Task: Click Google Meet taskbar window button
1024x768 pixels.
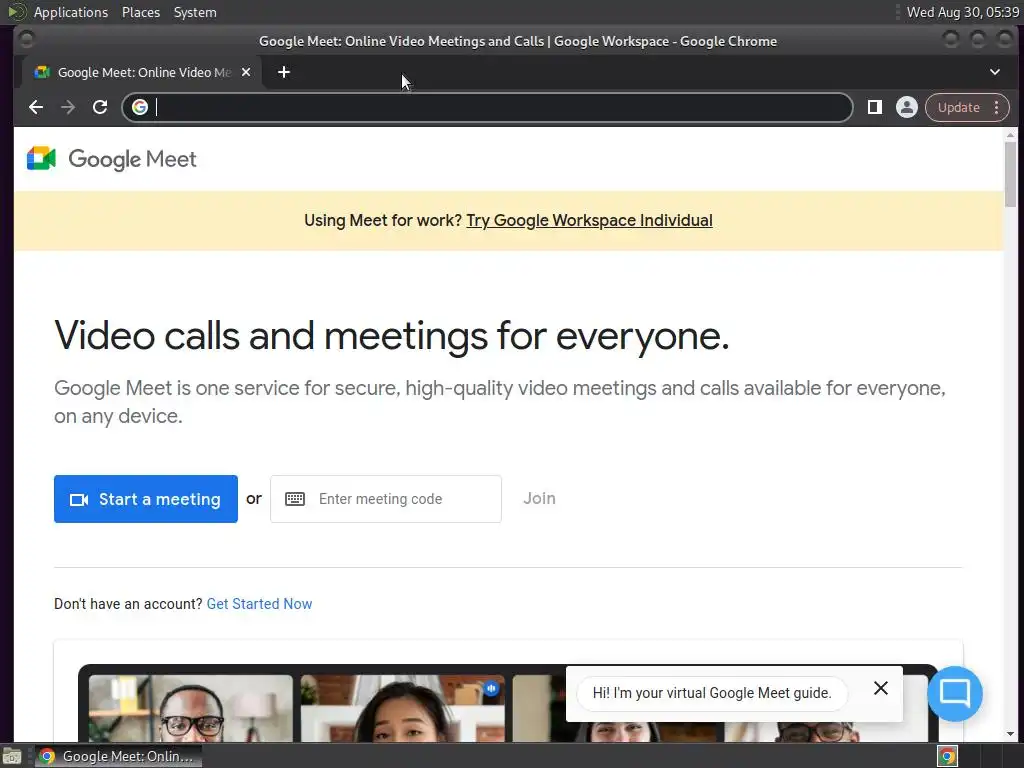Action: pos(118,756)
